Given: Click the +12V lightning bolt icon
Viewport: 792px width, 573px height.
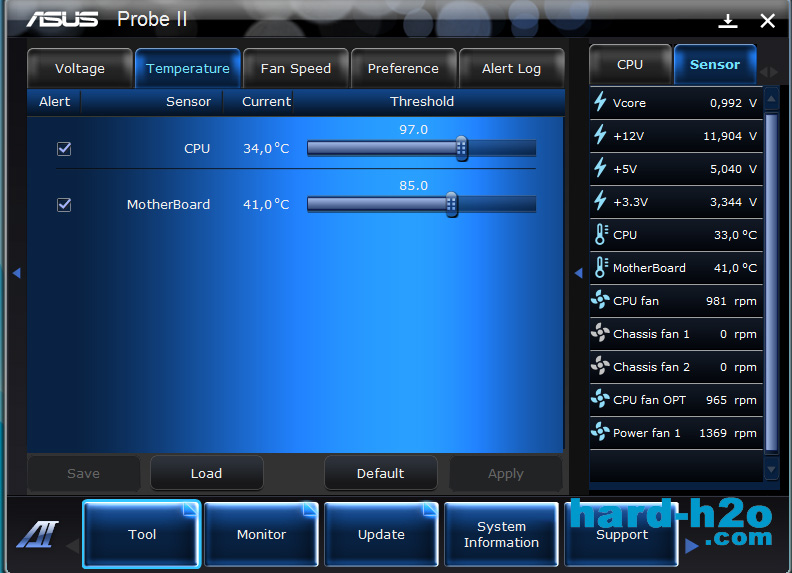Looking at the screenshot, I should pos(600,135).
